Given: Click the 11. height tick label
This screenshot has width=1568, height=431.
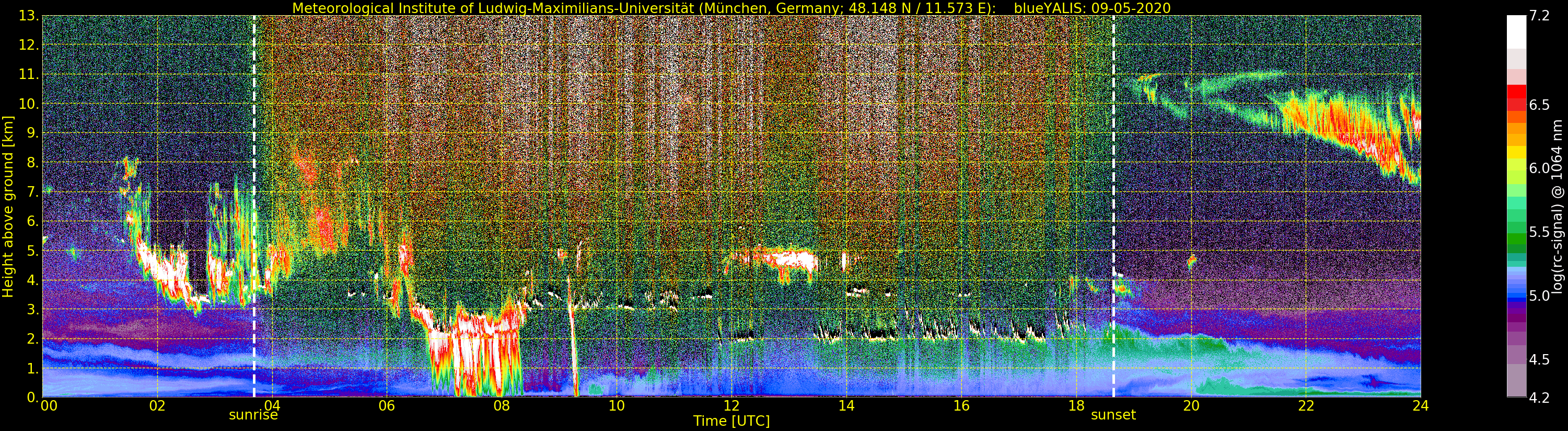Looking at the screenshot, I should [x=29, y=74].
